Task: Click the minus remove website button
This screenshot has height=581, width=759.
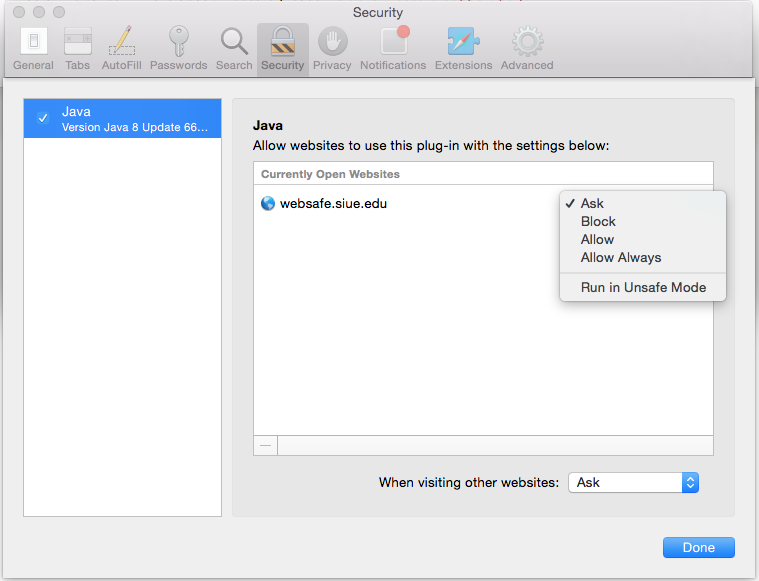Action: 265,445
